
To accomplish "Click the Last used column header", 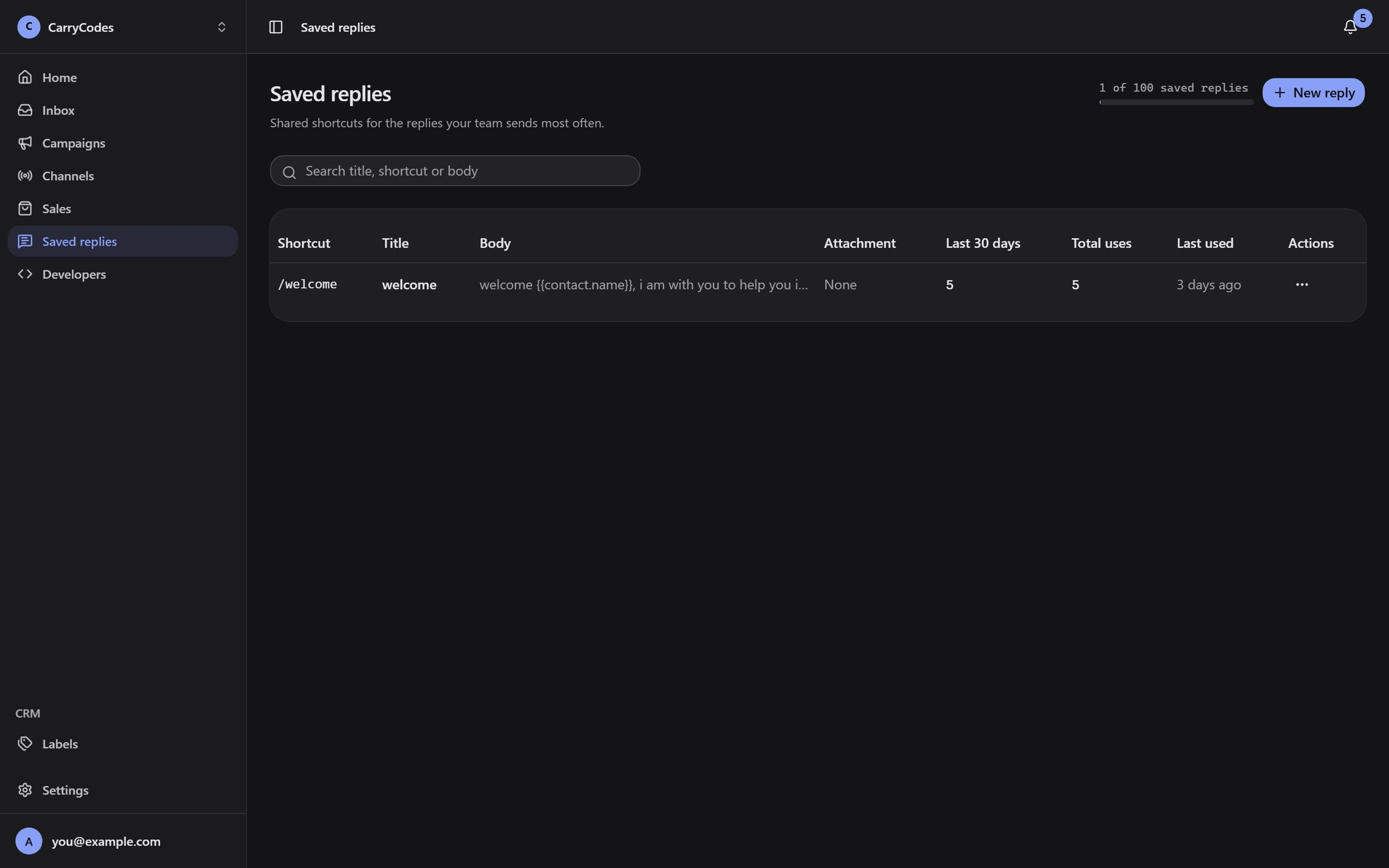I will pyautogui.click(x=1205, y=243).
